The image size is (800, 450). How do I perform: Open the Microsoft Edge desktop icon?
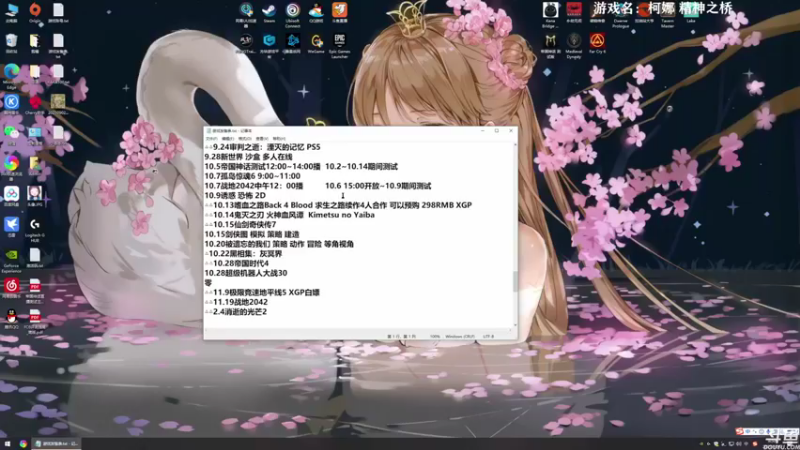(11, 76)
